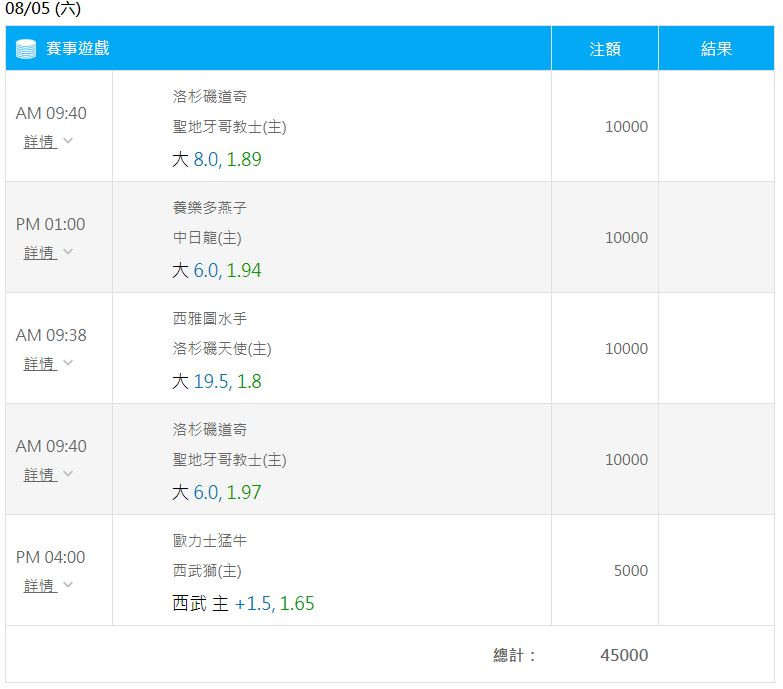Image resolution: width=783 pixels, height=689 pixels.
Task: Open 詳情 link for 大 8.0, 1.89 bet
Action: pos(40,142)
